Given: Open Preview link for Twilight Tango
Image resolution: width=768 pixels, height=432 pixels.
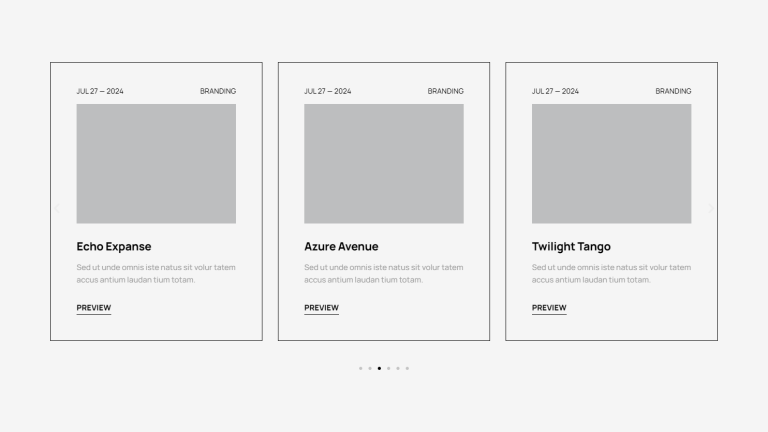Looking at the screenshot, I should 549,308.
